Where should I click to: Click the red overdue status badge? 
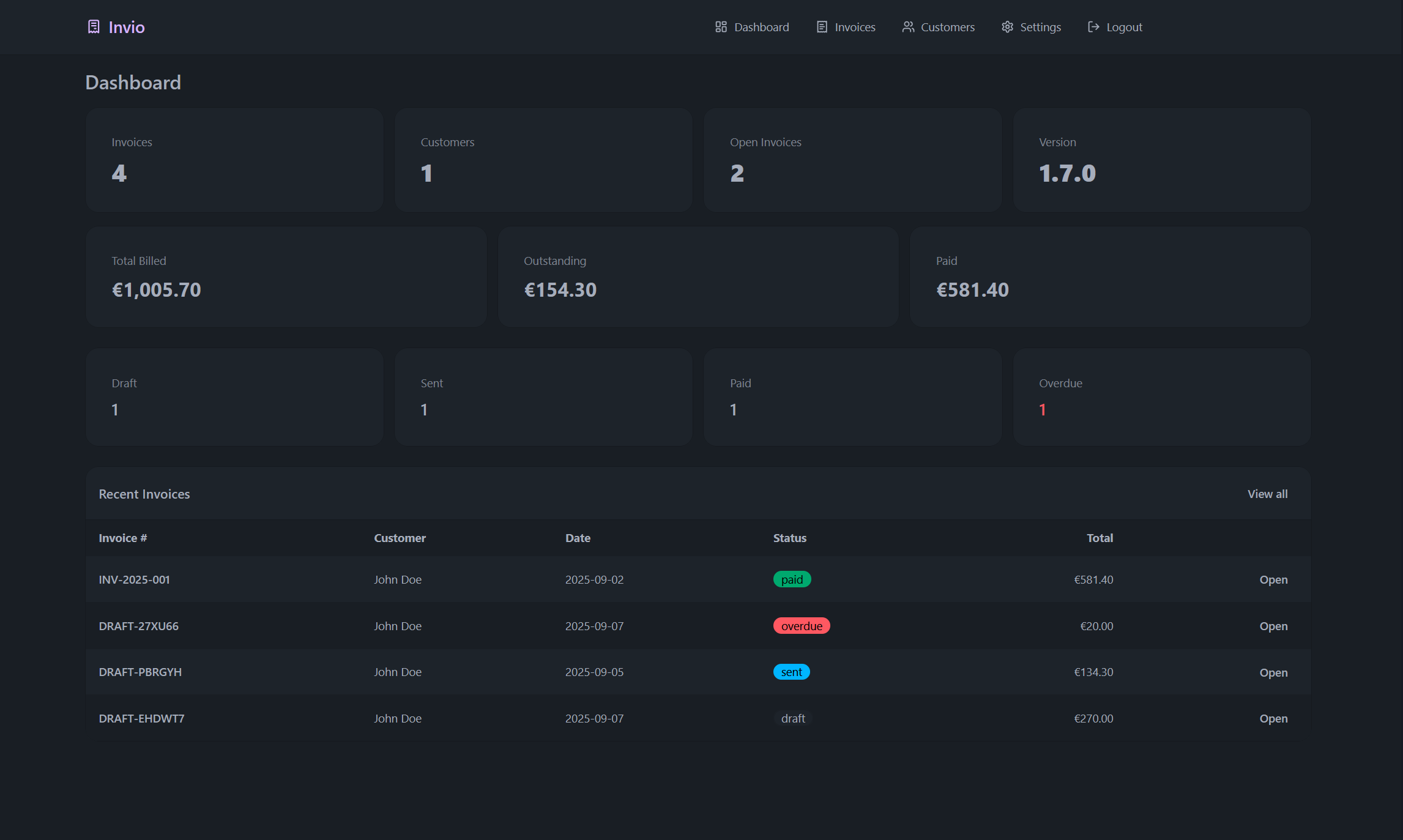(x=802, y=625)
